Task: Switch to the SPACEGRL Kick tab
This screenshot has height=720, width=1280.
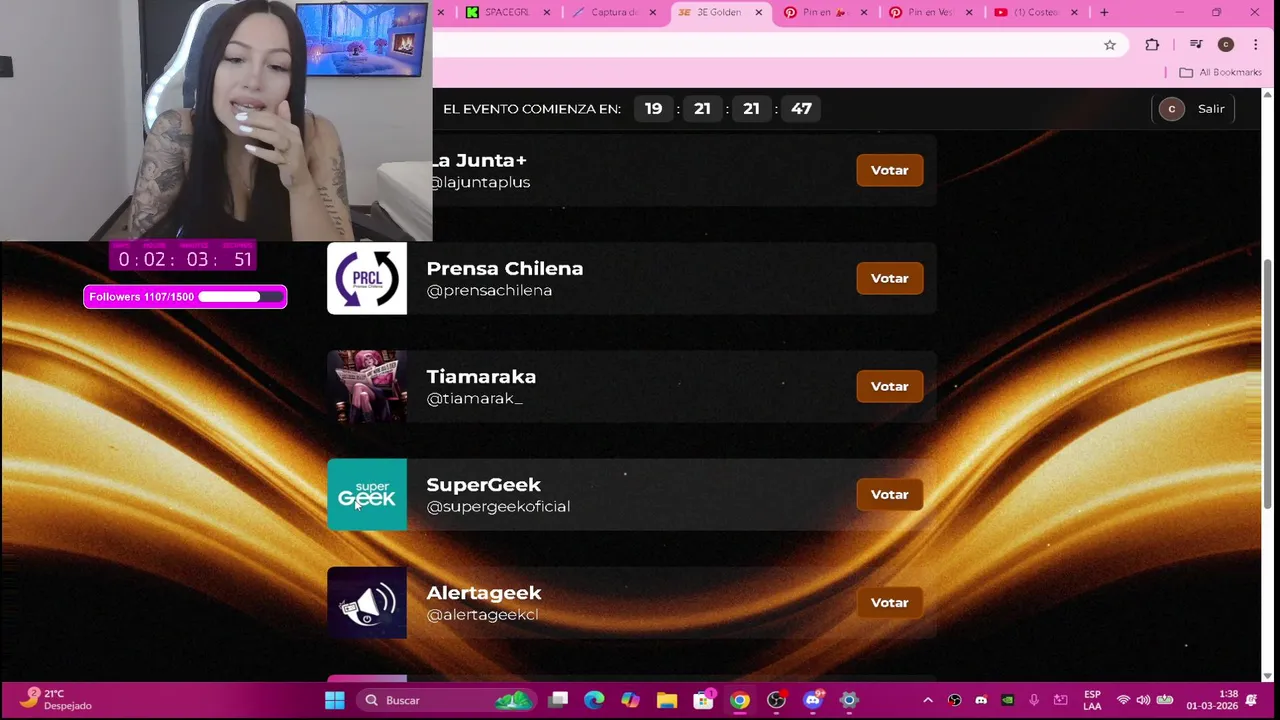Action: (506, 12)
